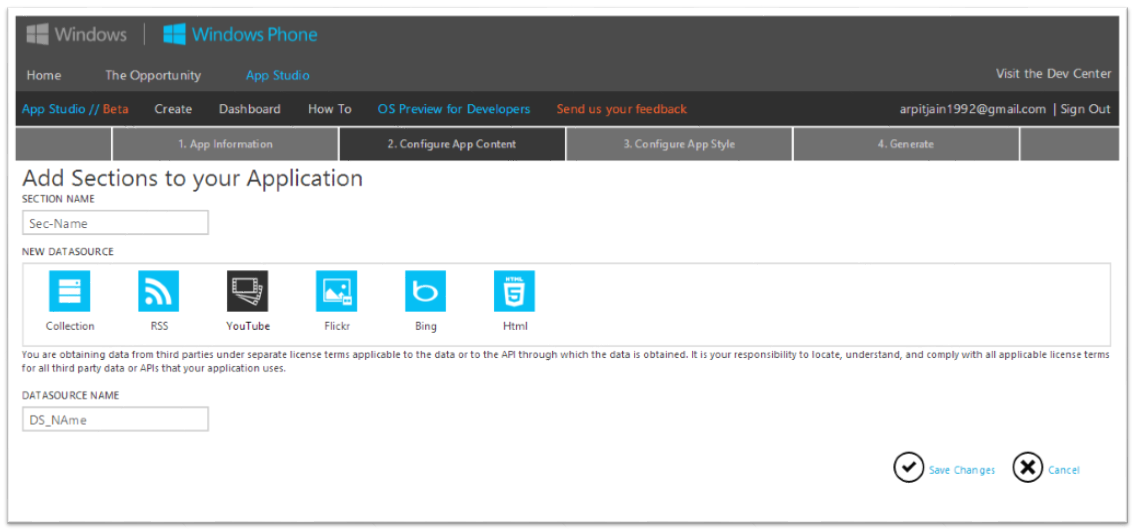Click the App Studio // Beta link
1134x529 pixels.
(x=75, y=109)
